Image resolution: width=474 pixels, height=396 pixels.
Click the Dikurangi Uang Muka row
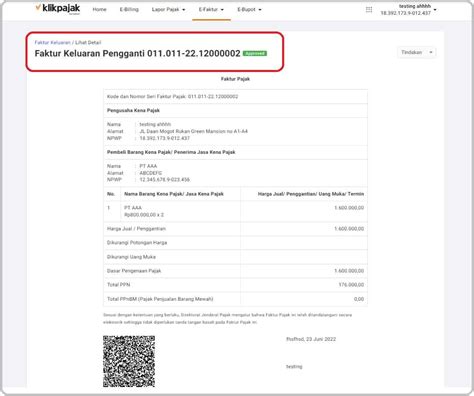pos(235,257)
